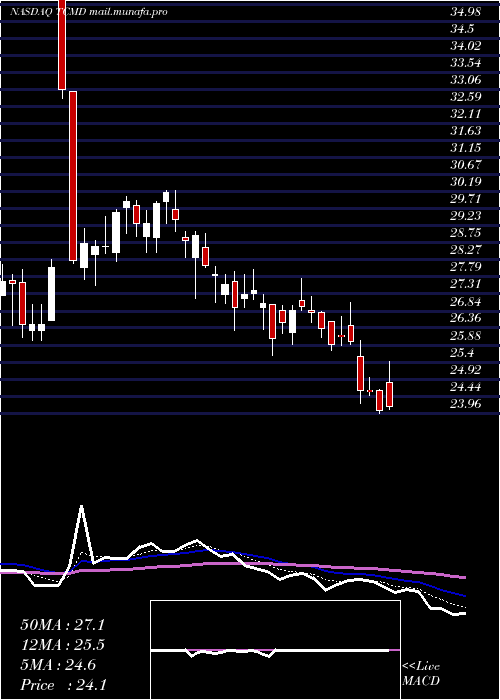The image size is (500, 700).
Task: Click the 29.71 price axis label
Action: [x=466, y=199]
